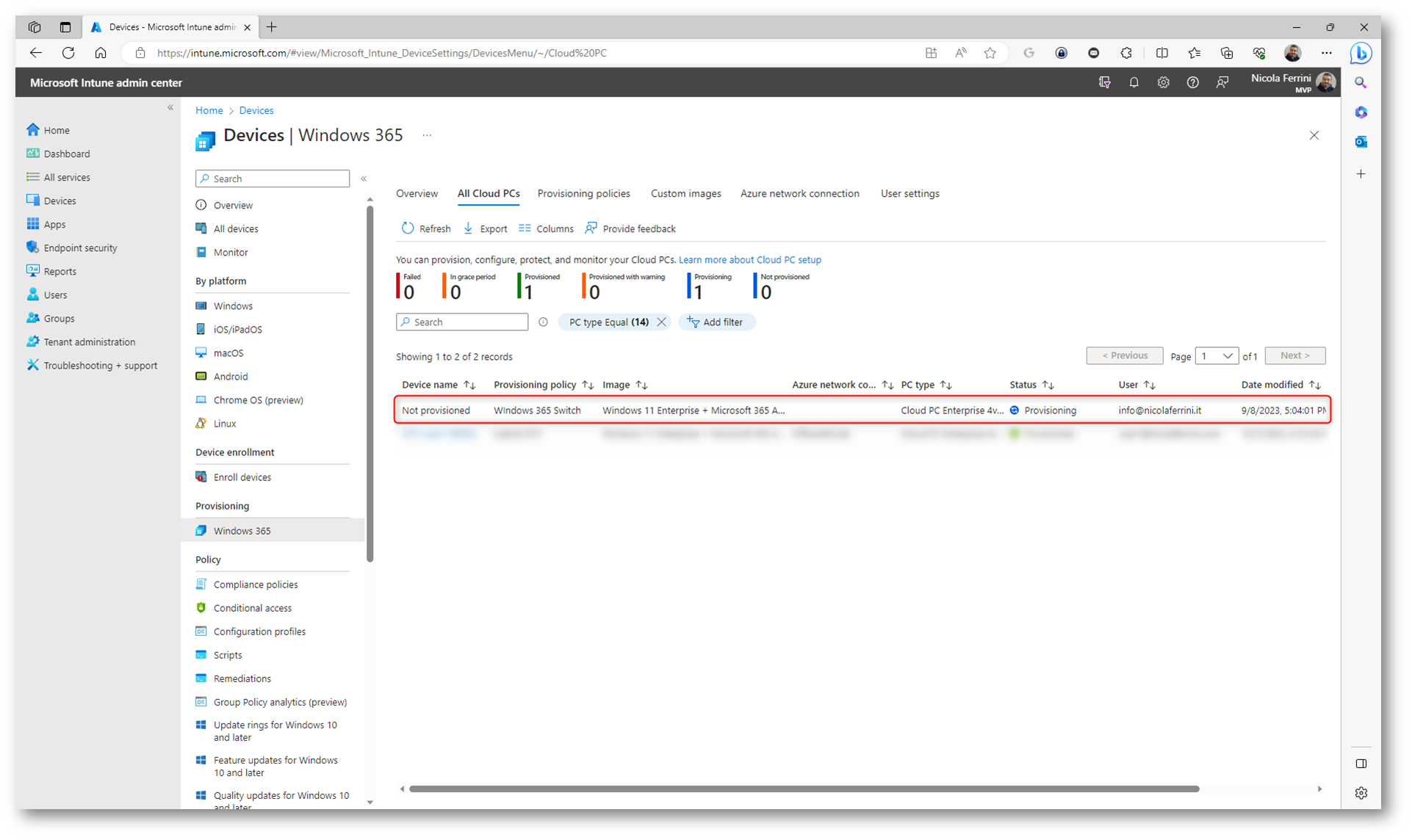Click the info icon beside search
The width and height of the screenshot is (1412, 840).
tap(543, 322)
